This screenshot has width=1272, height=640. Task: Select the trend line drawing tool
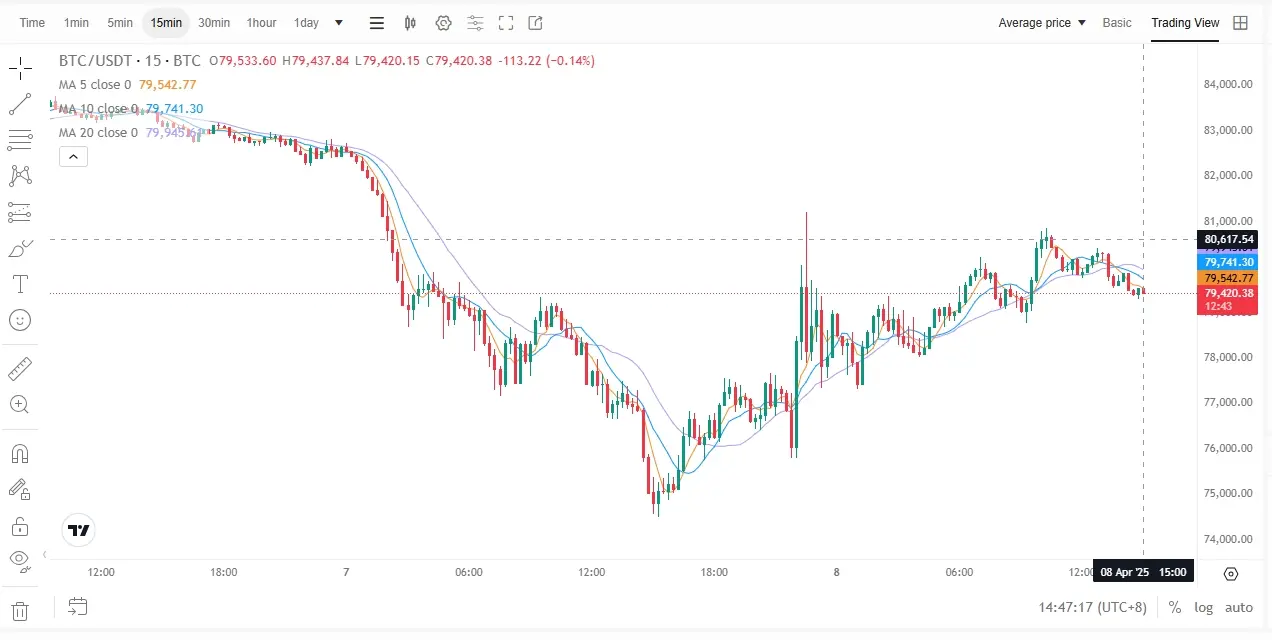pyautogui.click(x=19, y=104)
